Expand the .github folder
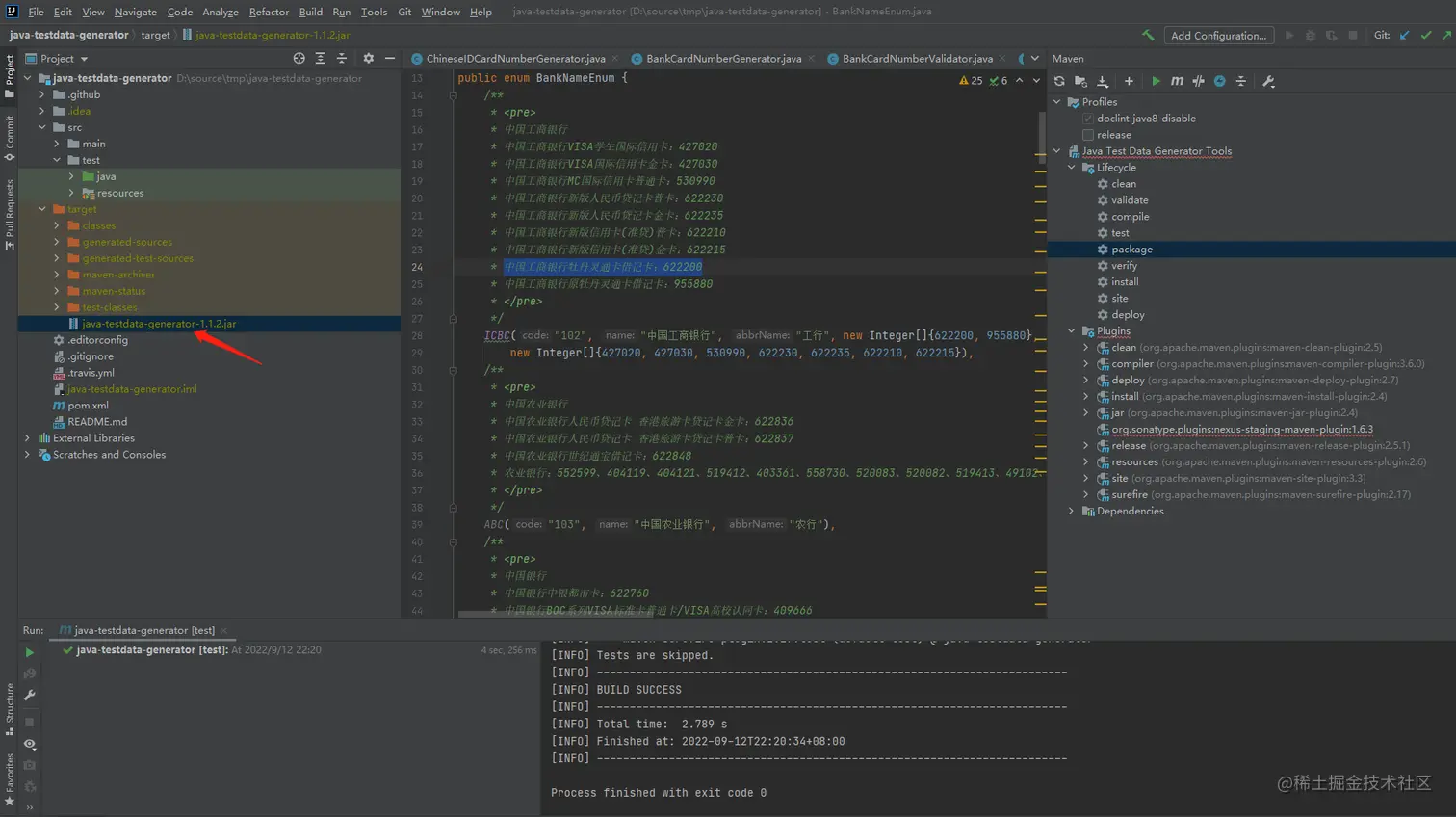Viewport: 1456px width, 817px height. click(42, 95)
